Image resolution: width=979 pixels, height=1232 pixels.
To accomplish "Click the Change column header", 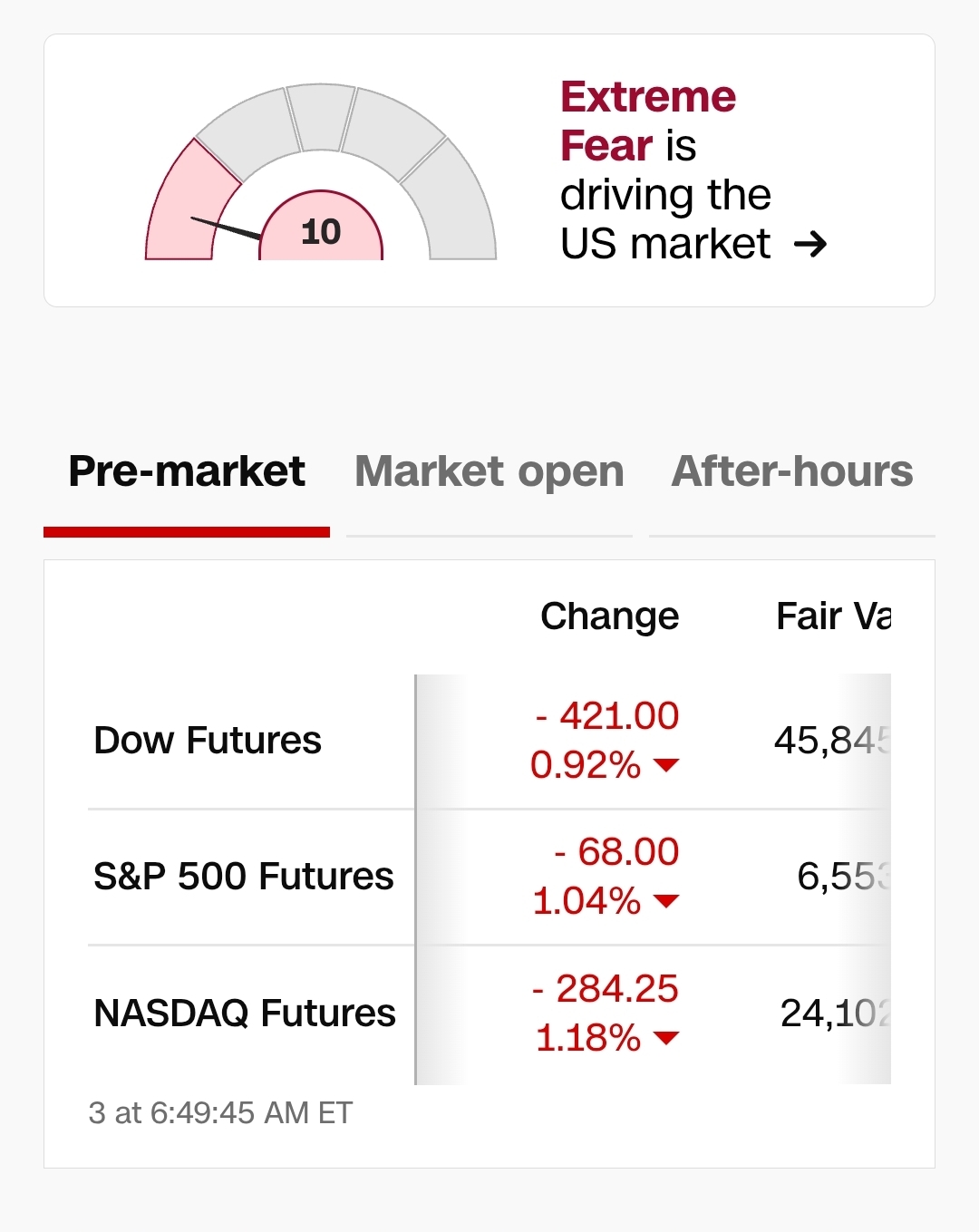I will pos(609,616).
